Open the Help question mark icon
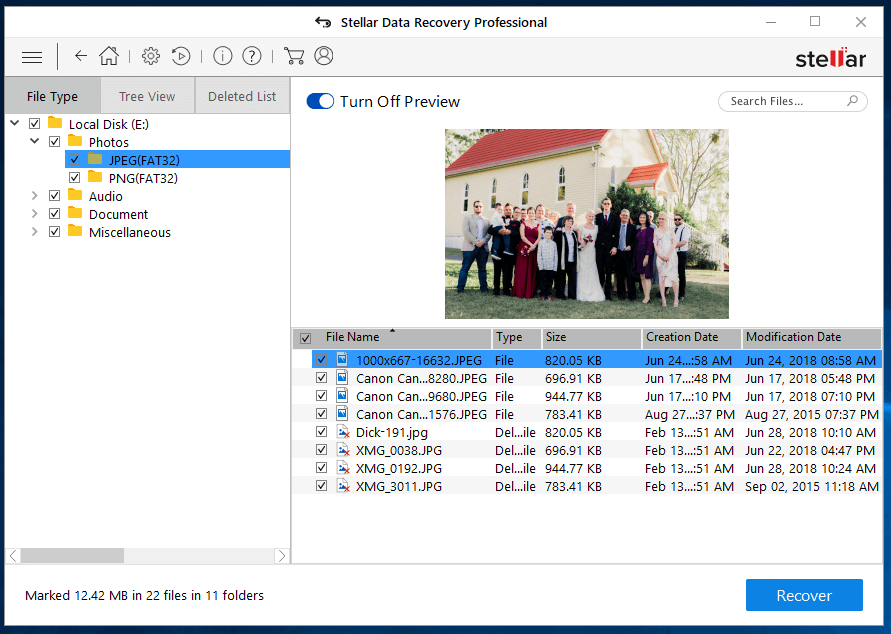 coord(252,56)
